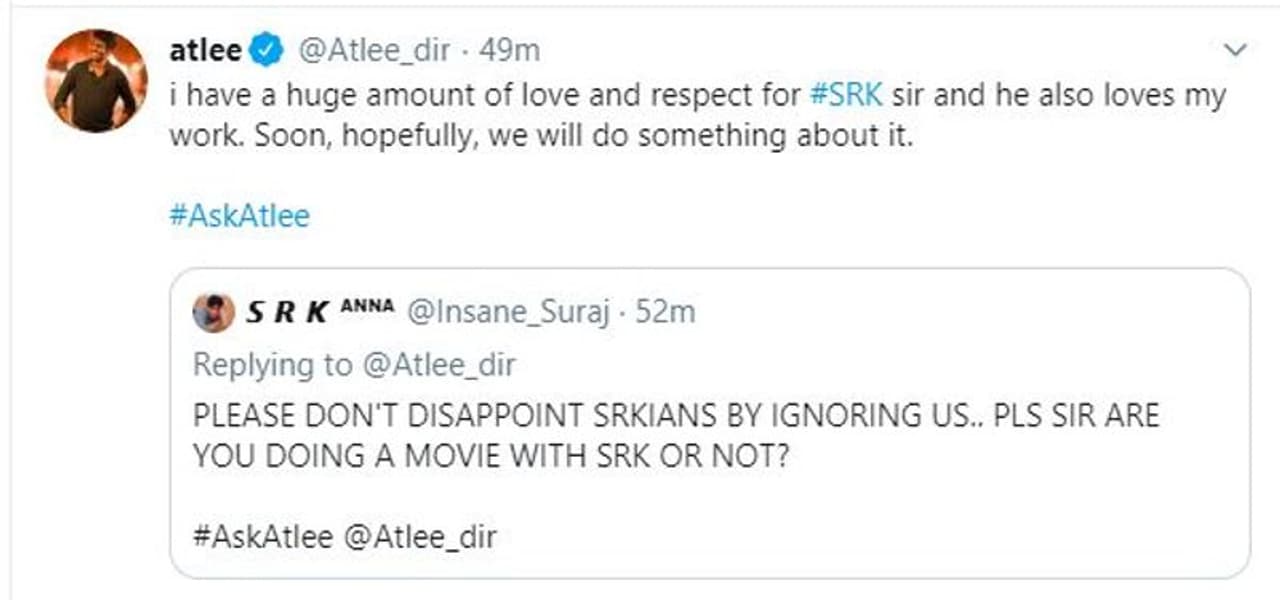Click the 'PLEASE DON'T DISAPPOINT SRKIANS' text line
This screenshot has width=1280, height=600.
point(675,415)
